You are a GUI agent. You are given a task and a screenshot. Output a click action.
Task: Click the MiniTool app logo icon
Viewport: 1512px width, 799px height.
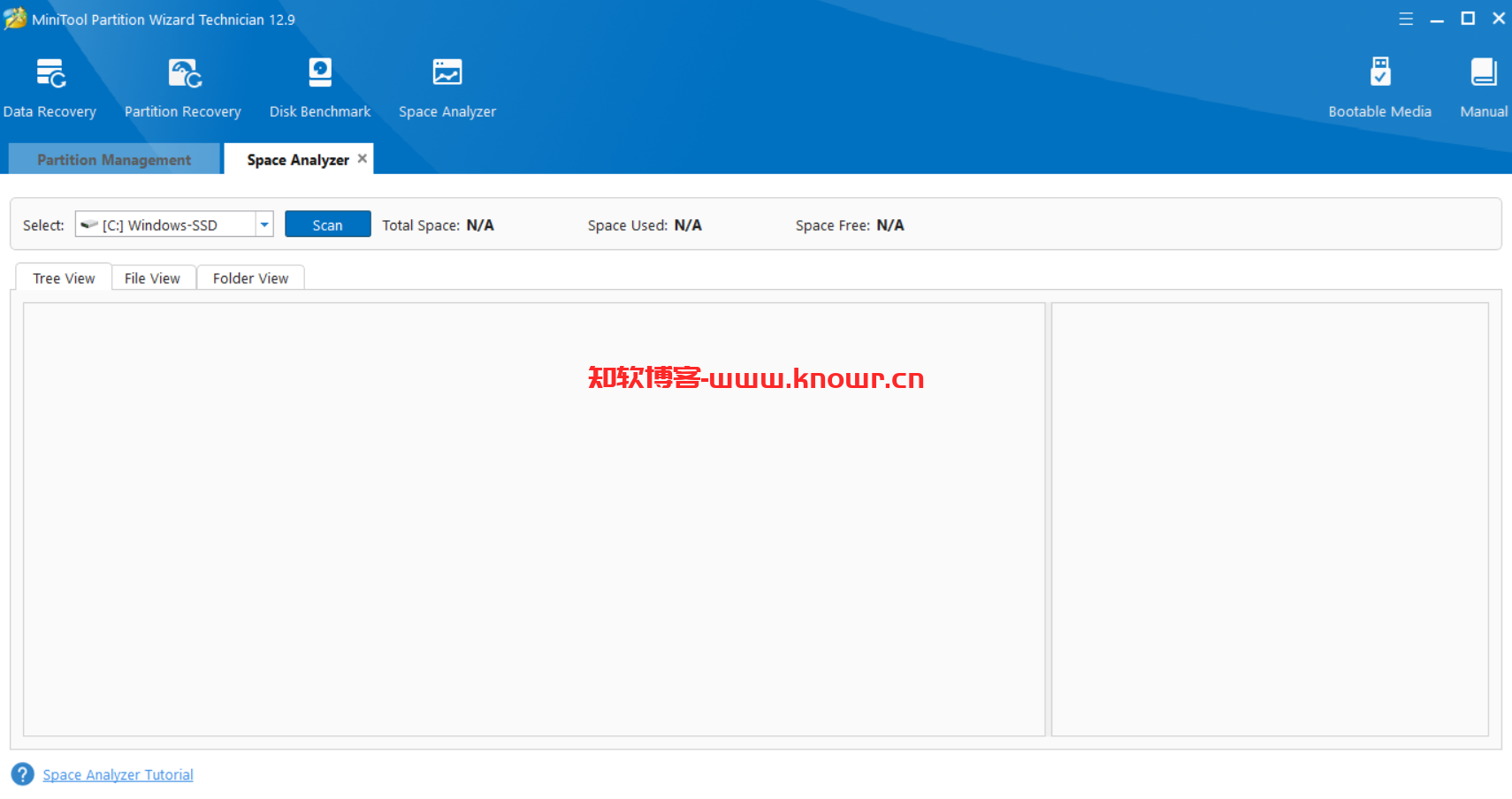pos(15,19)
